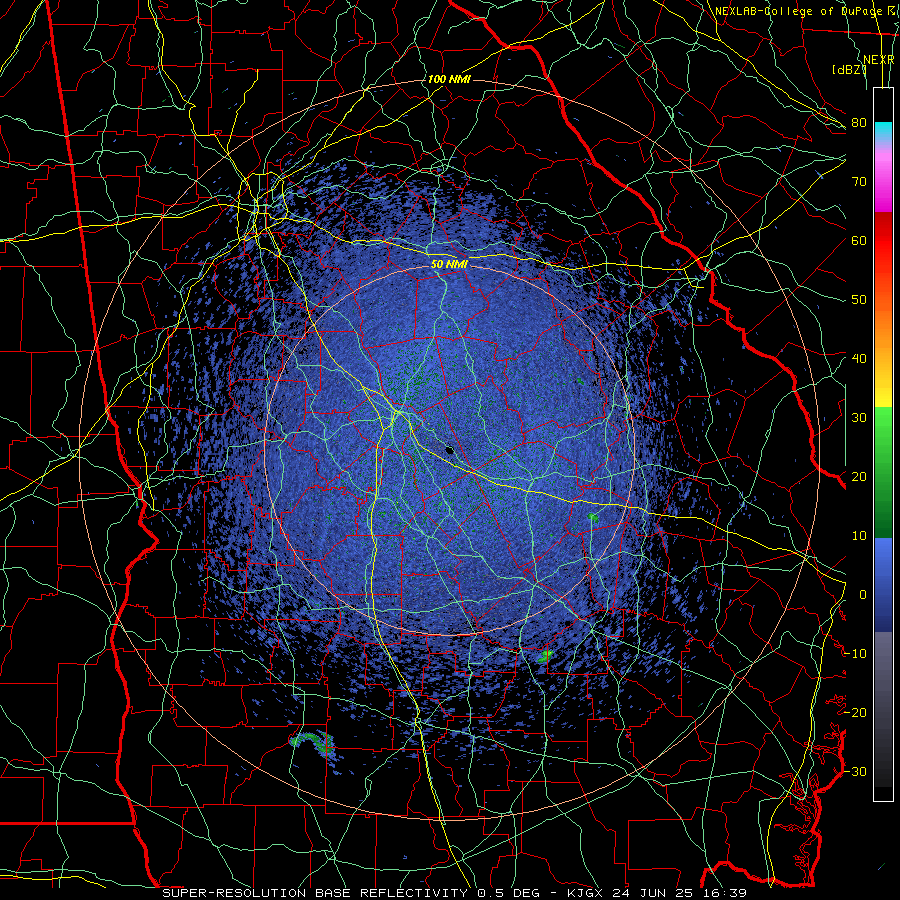The image size is (900, 900).
Task: Click the 10 value on the dBZ scale
Action: [859, 536]
